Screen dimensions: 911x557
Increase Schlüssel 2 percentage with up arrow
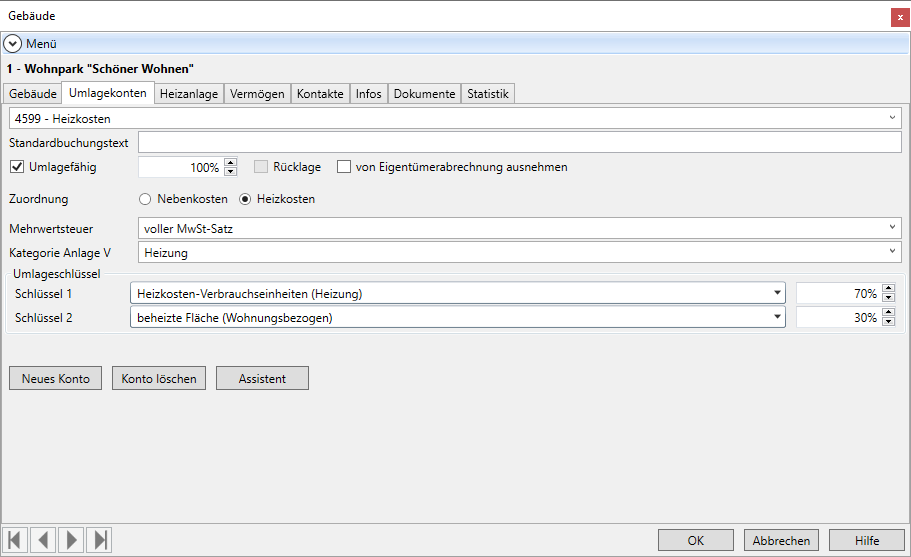point(888,313)
